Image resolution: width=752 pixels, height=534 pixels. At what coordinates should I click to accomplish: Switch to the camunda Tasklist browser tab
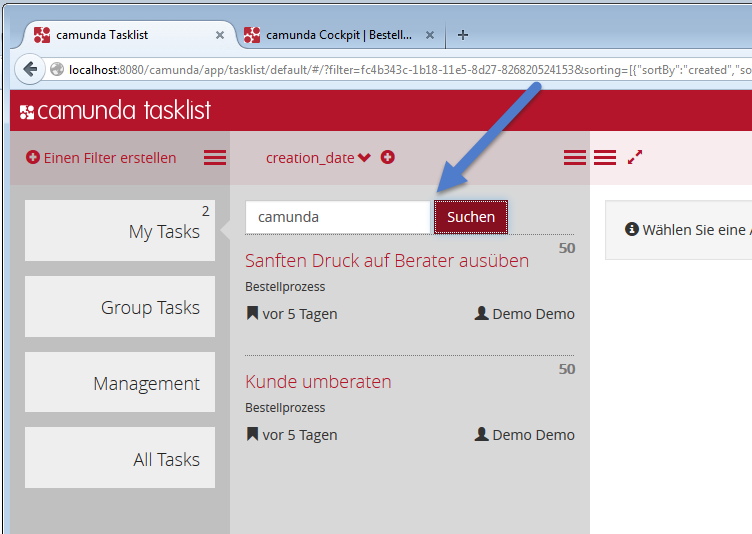[x=125, y=35]
